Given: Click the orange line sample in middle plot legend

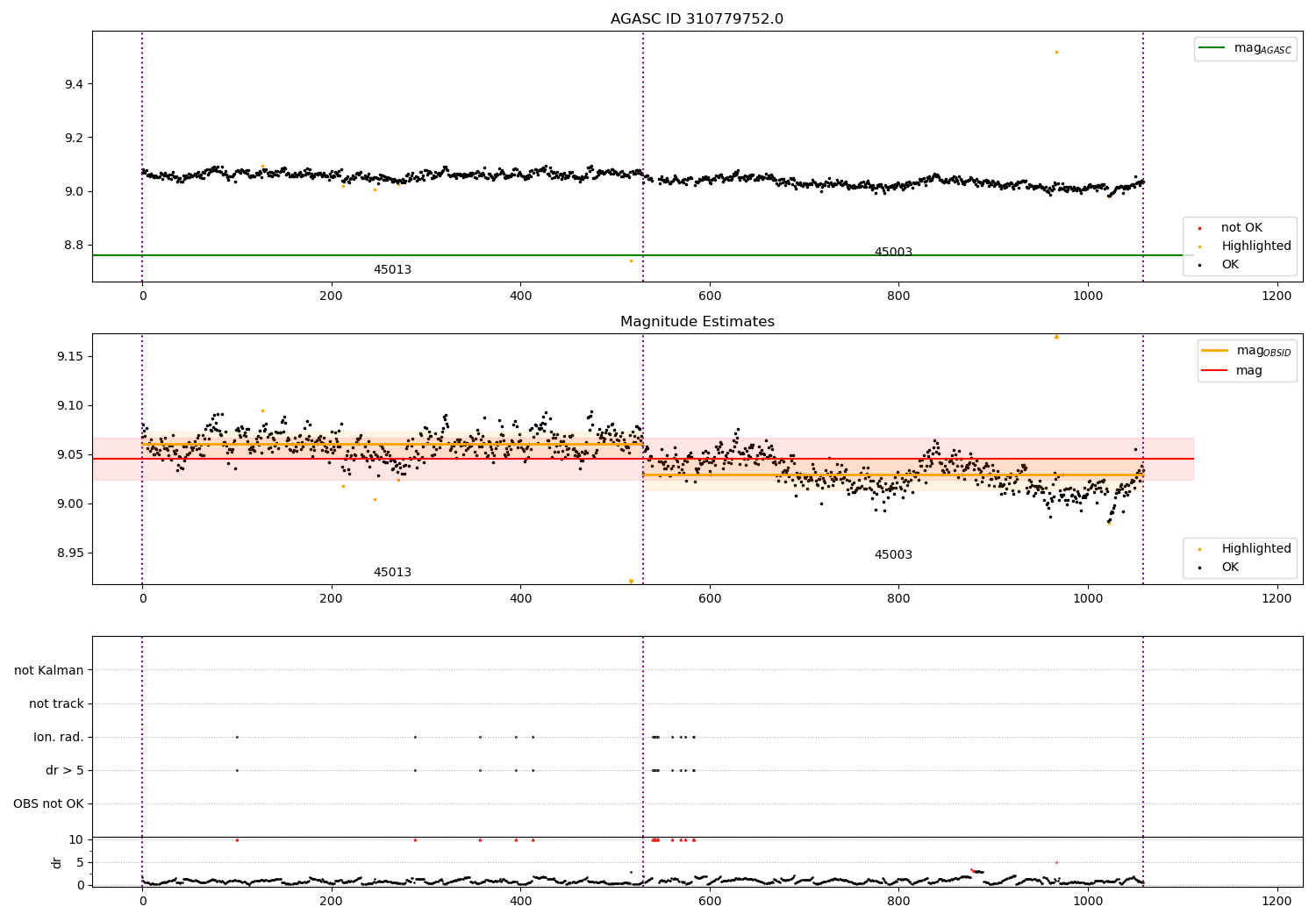Looking at the screenshot, I should [1214, 351].
